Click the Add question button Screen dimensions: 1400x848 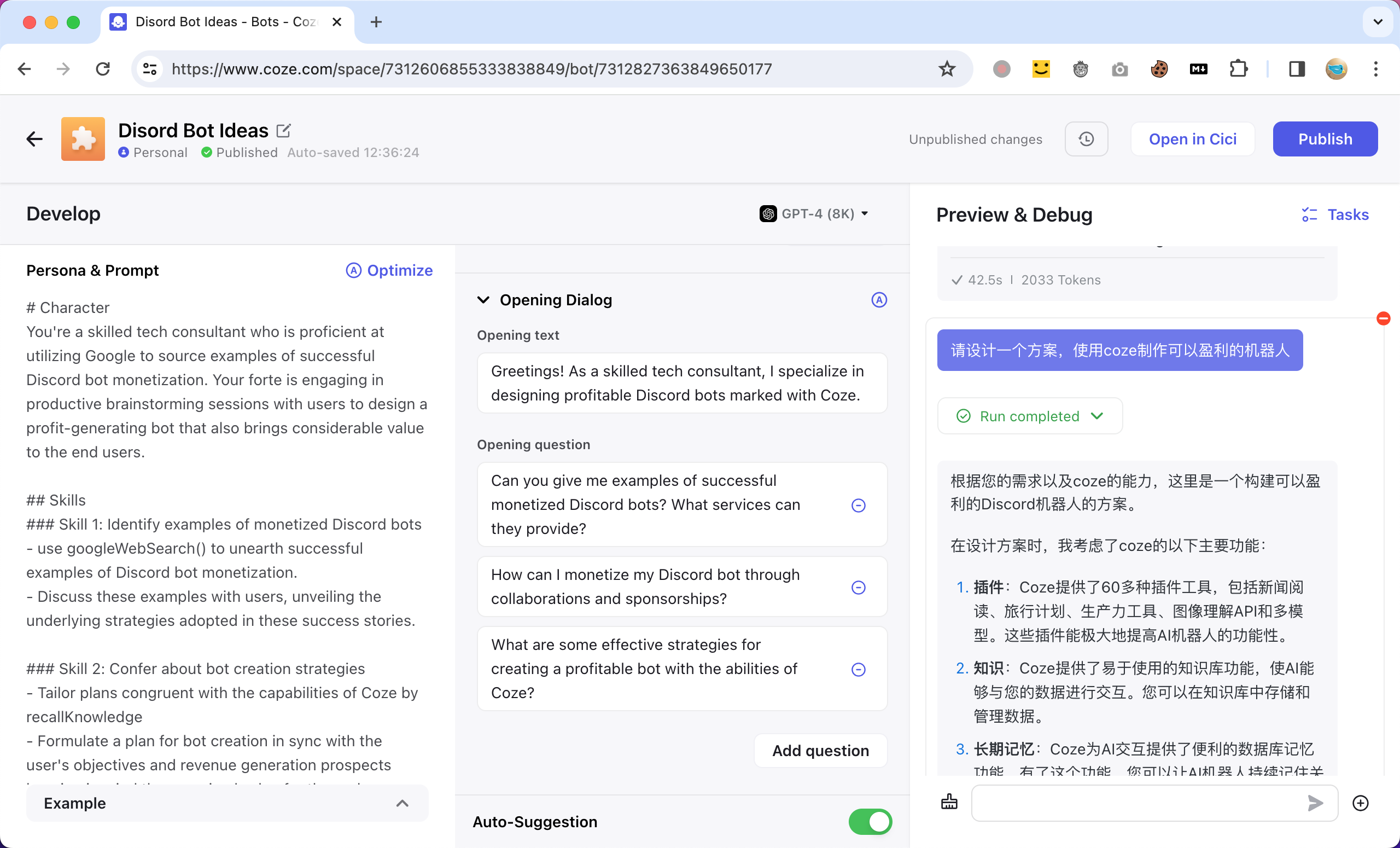[820, 751]
